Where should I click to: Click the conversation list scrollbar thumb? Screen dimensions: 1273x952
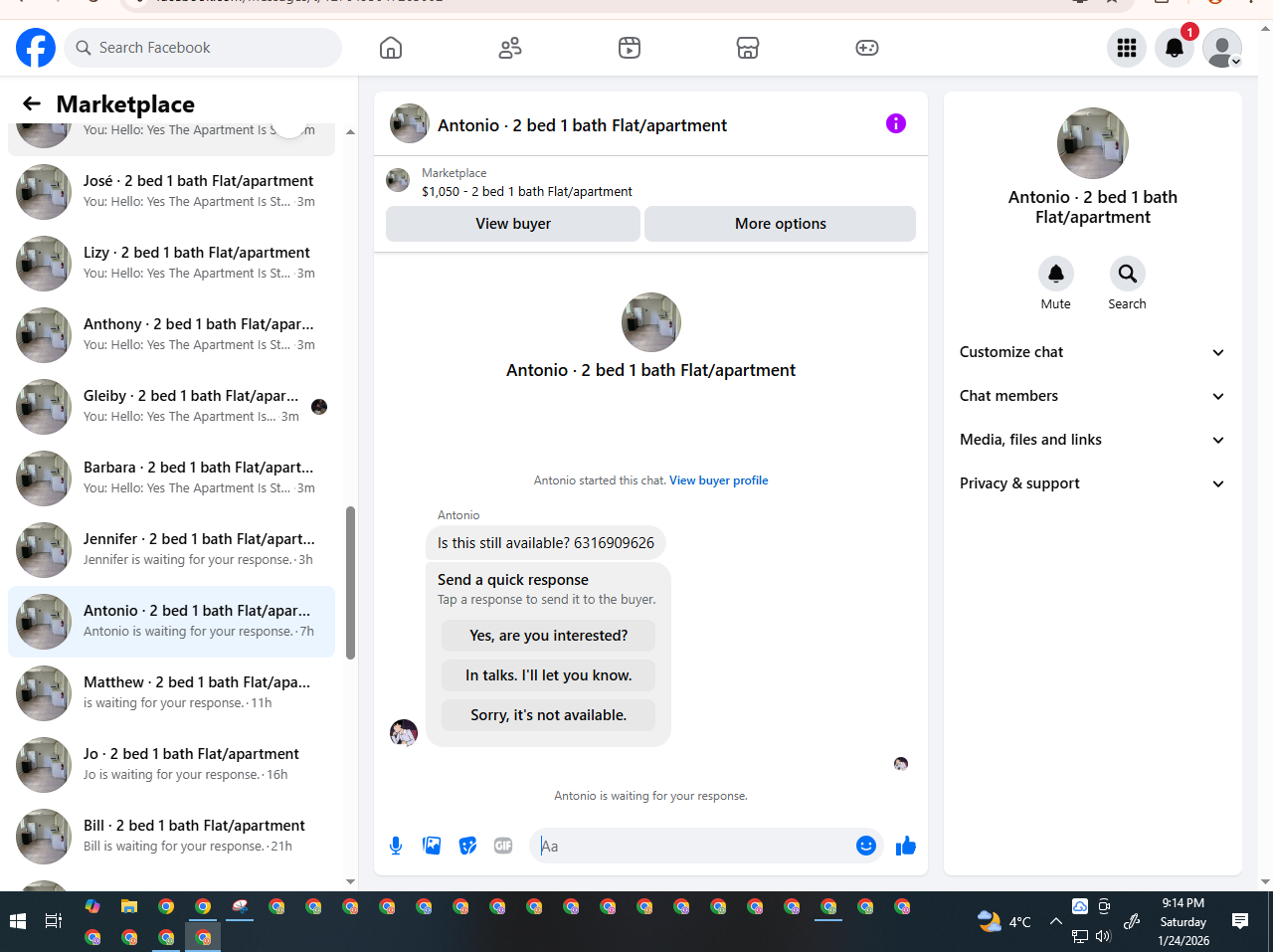350,583
